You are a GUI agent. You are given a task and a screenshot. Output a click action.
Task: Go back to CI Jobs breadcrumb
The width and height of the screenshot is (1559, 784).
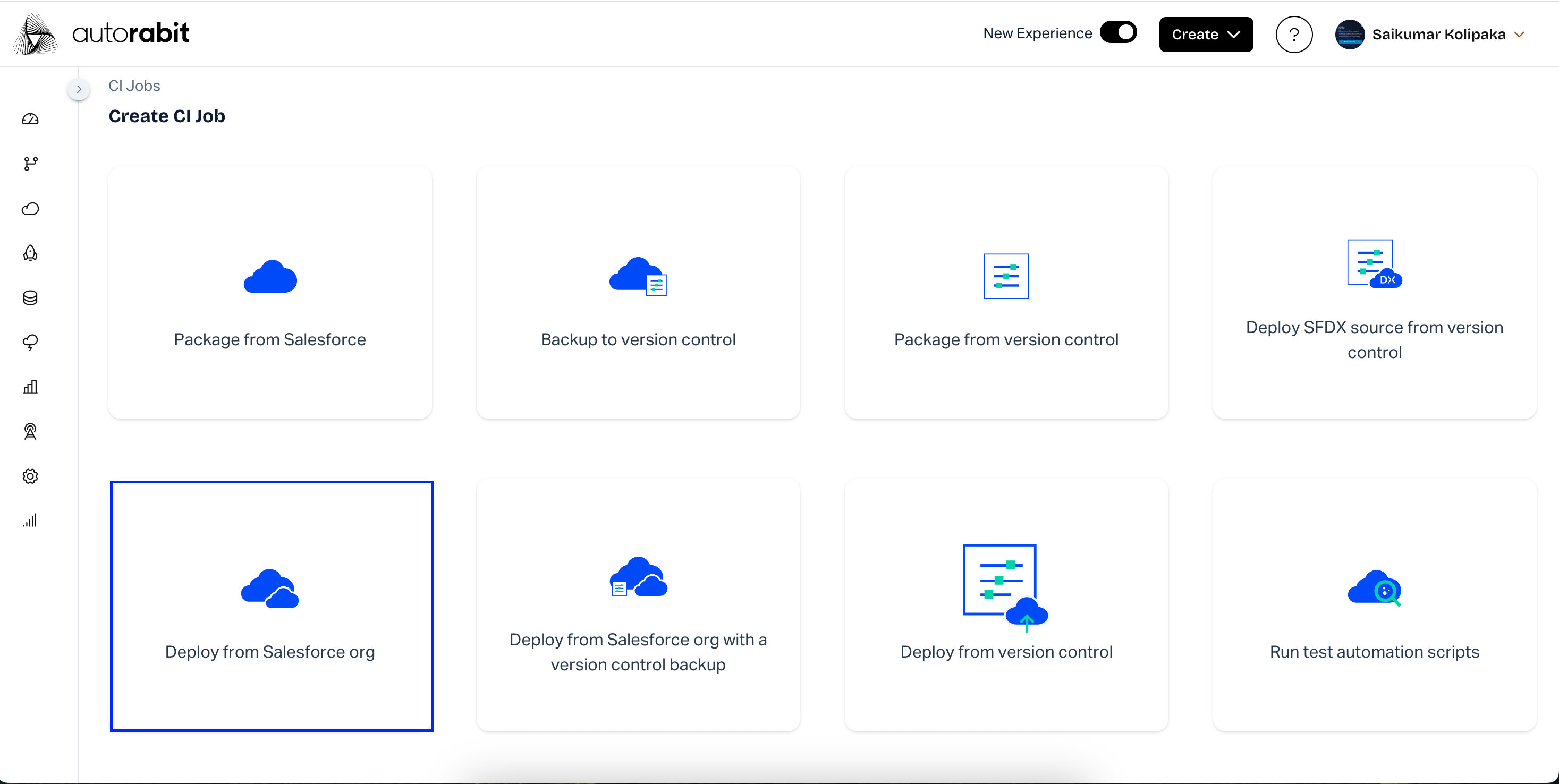tap(134, 86)
